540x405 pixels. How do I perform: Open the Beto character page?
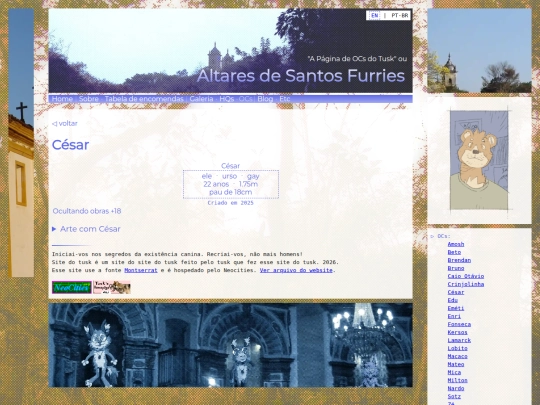click(454, 252)
